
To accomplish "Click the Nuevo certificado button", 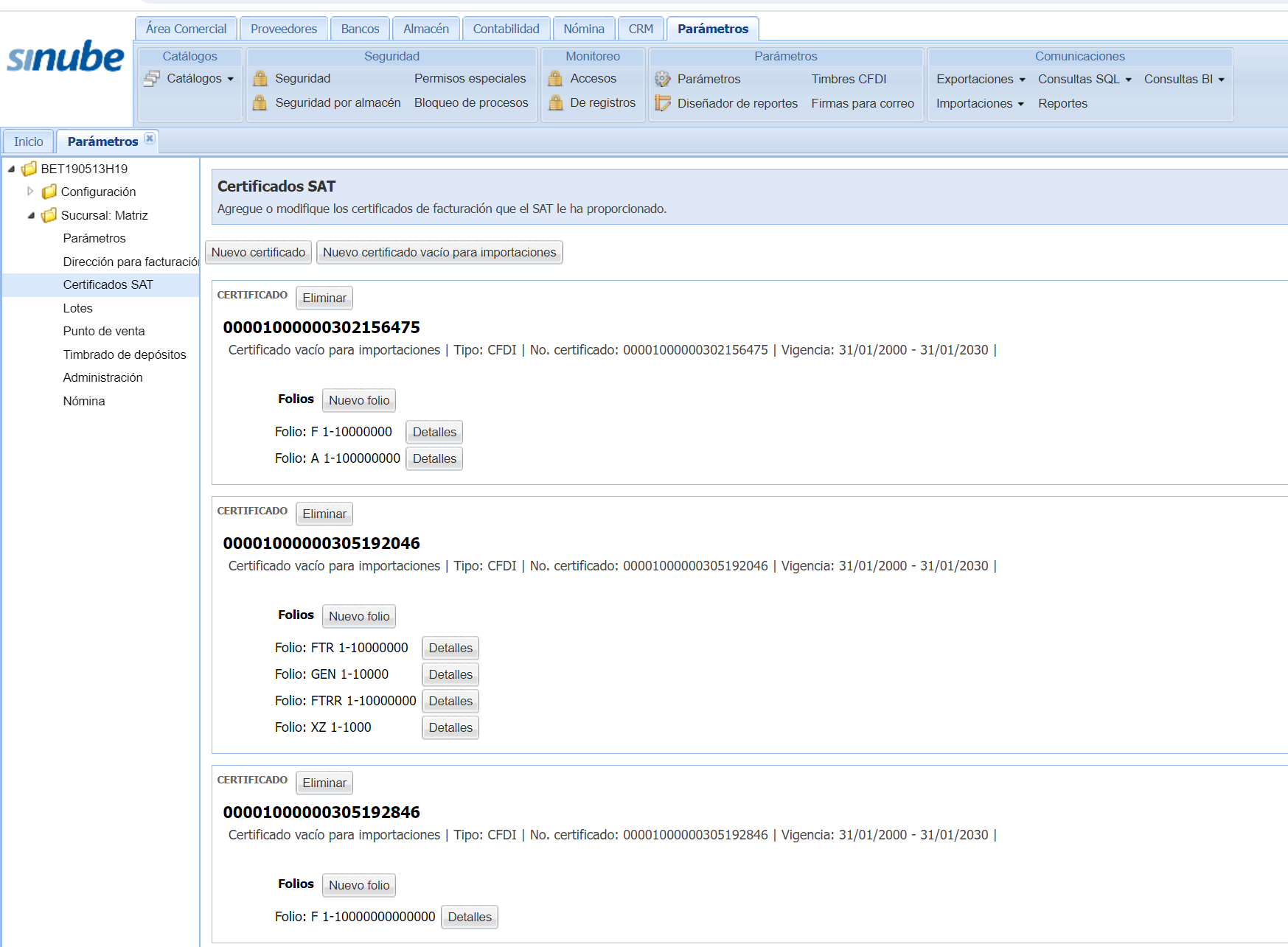I will pos(258,252).
